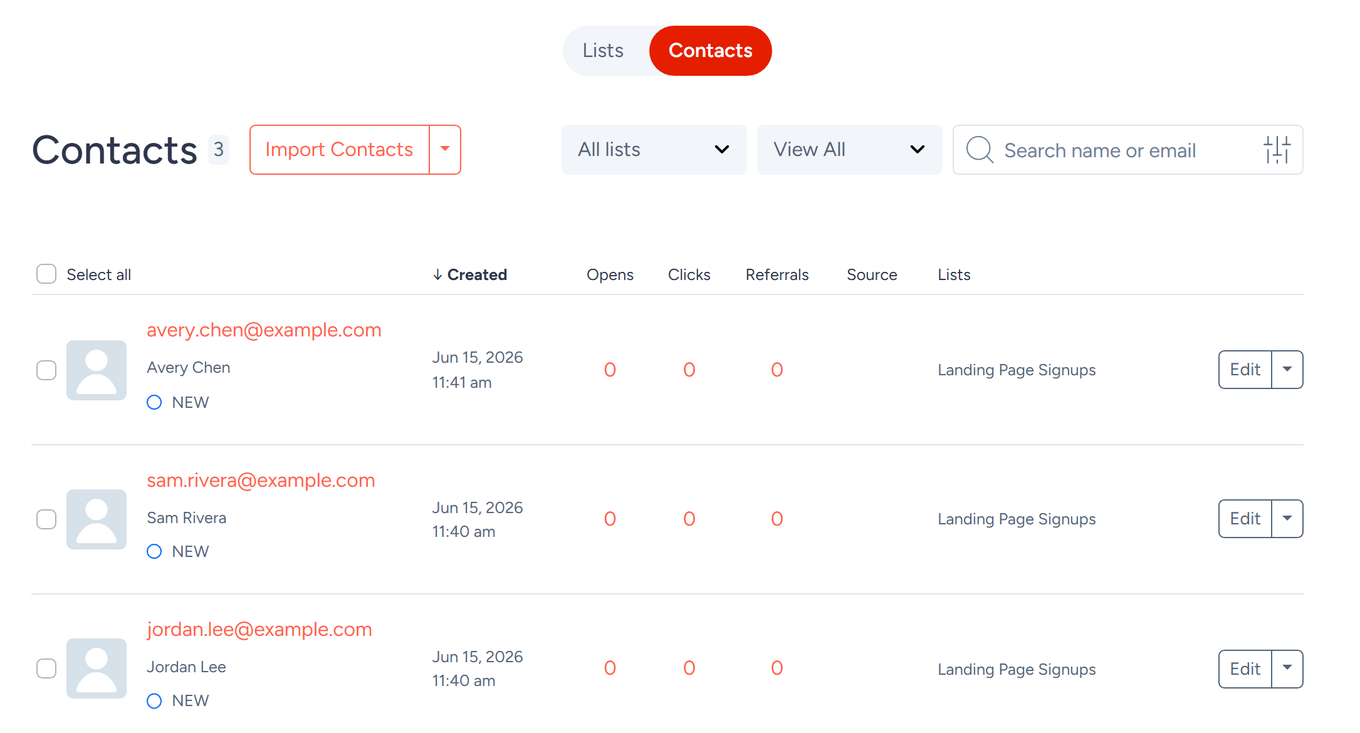
Task: Click the Referrals count for Jordan Lee
Action: tap(777, 668)
